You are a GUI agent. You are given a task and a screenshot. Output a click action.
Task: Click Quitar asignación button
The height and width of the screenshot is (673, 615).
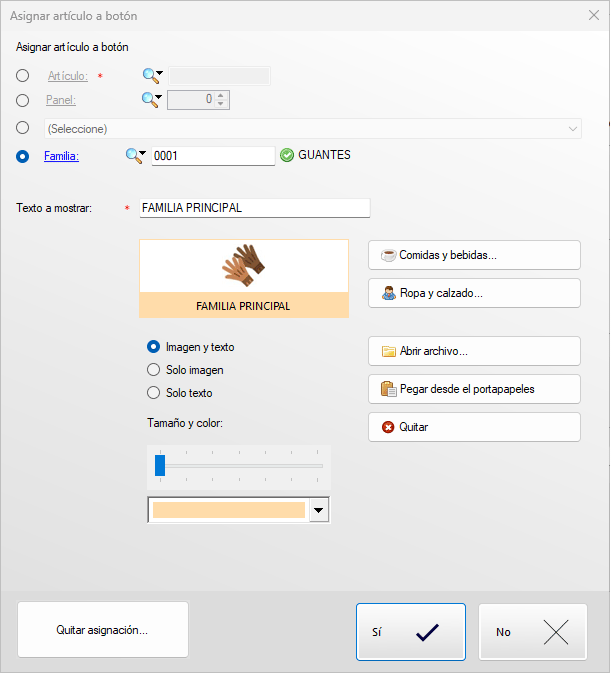102,630
